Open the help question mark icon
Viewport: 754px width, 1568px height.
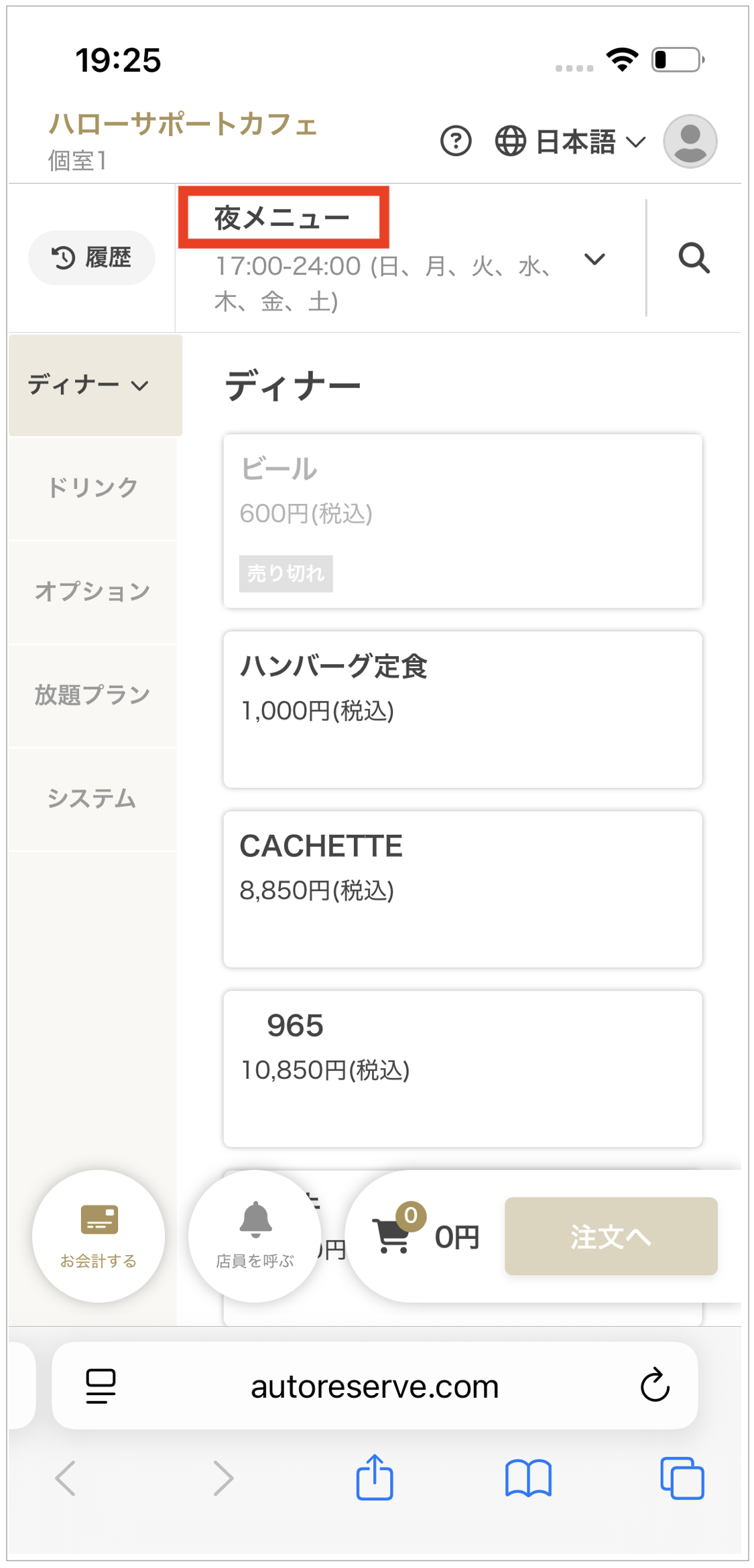pyautogui.click(x=456, y=141)
